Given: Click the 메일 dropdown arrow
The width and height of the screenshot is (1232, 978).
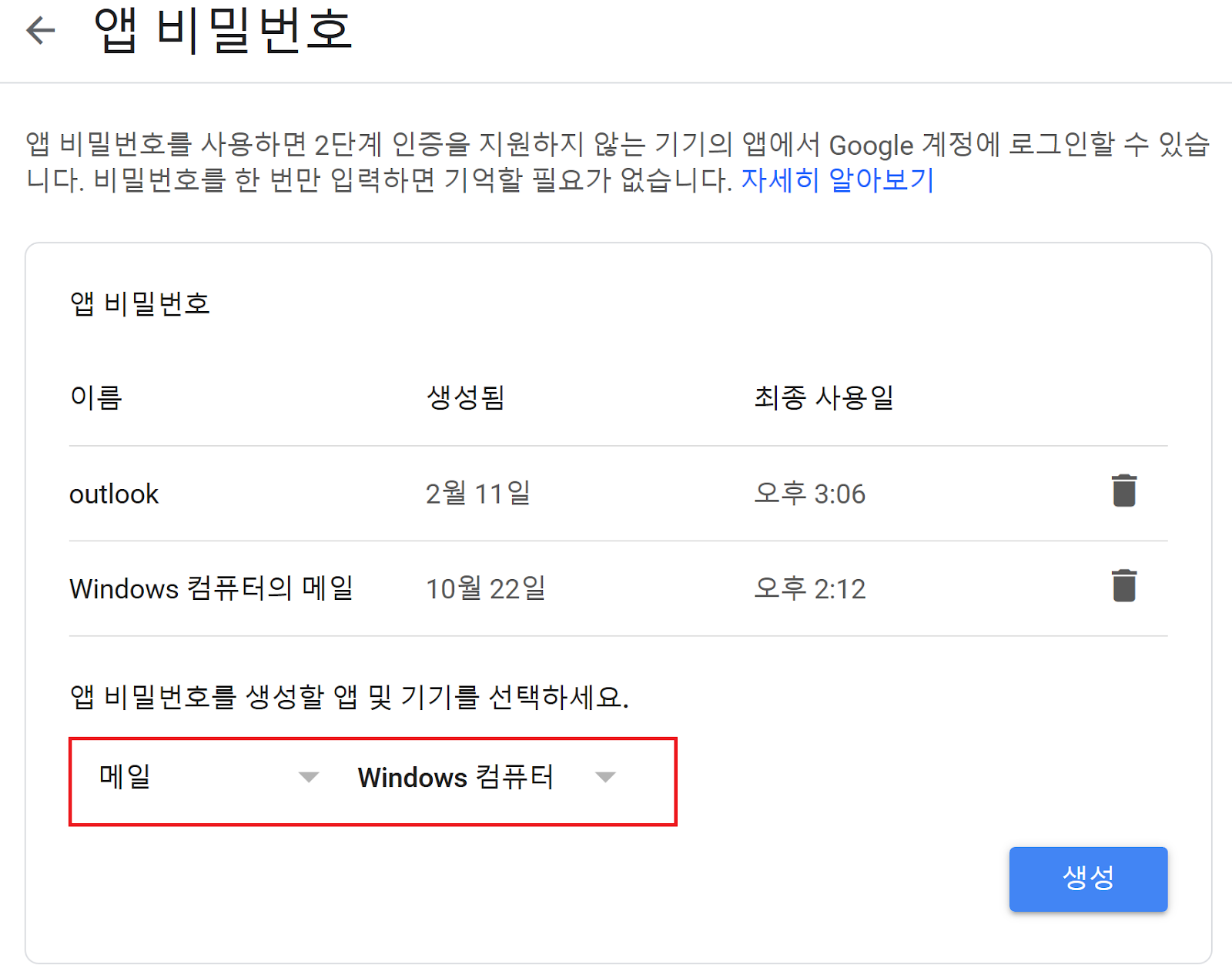Looking at the screenshot, I should pos(309,777).
